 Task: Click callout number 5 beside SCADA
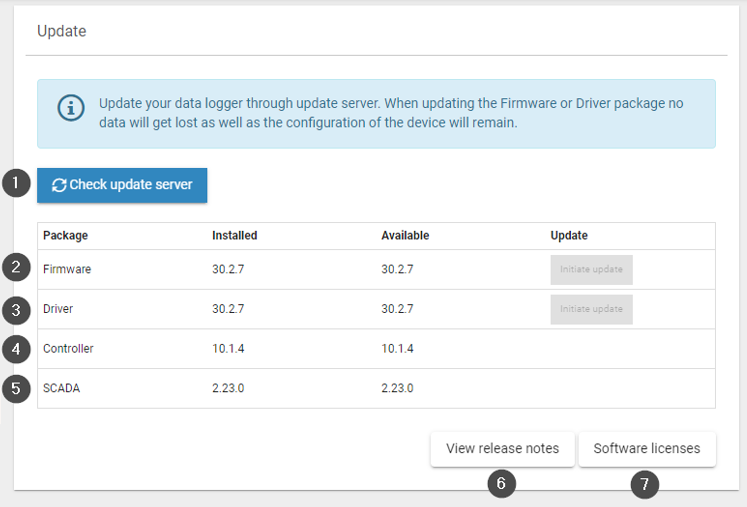(x=16, y=388)
